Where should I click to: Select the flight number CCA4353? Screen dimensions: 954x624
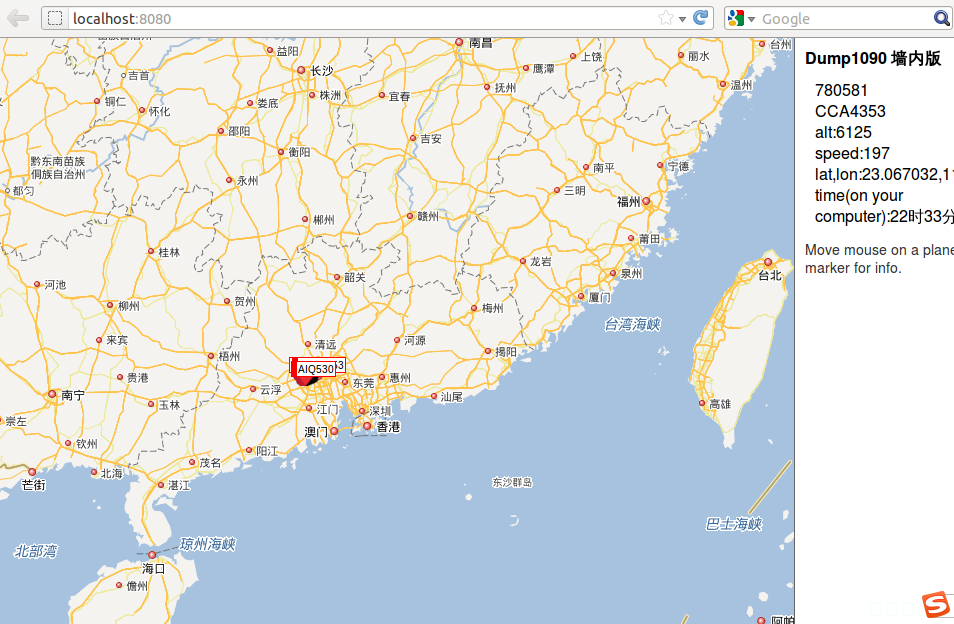tap(850, 111)
